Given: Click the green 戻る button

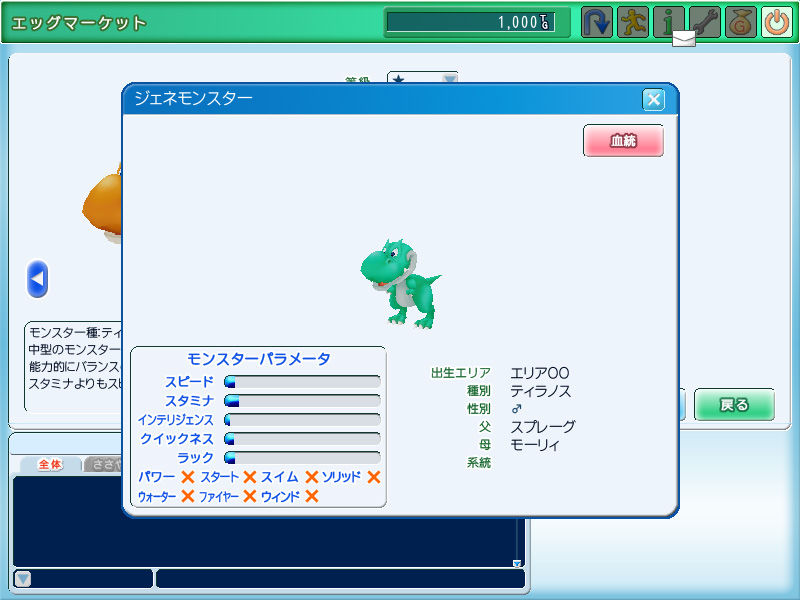Looking at the screenshot, I should click(x=734, y=405).
